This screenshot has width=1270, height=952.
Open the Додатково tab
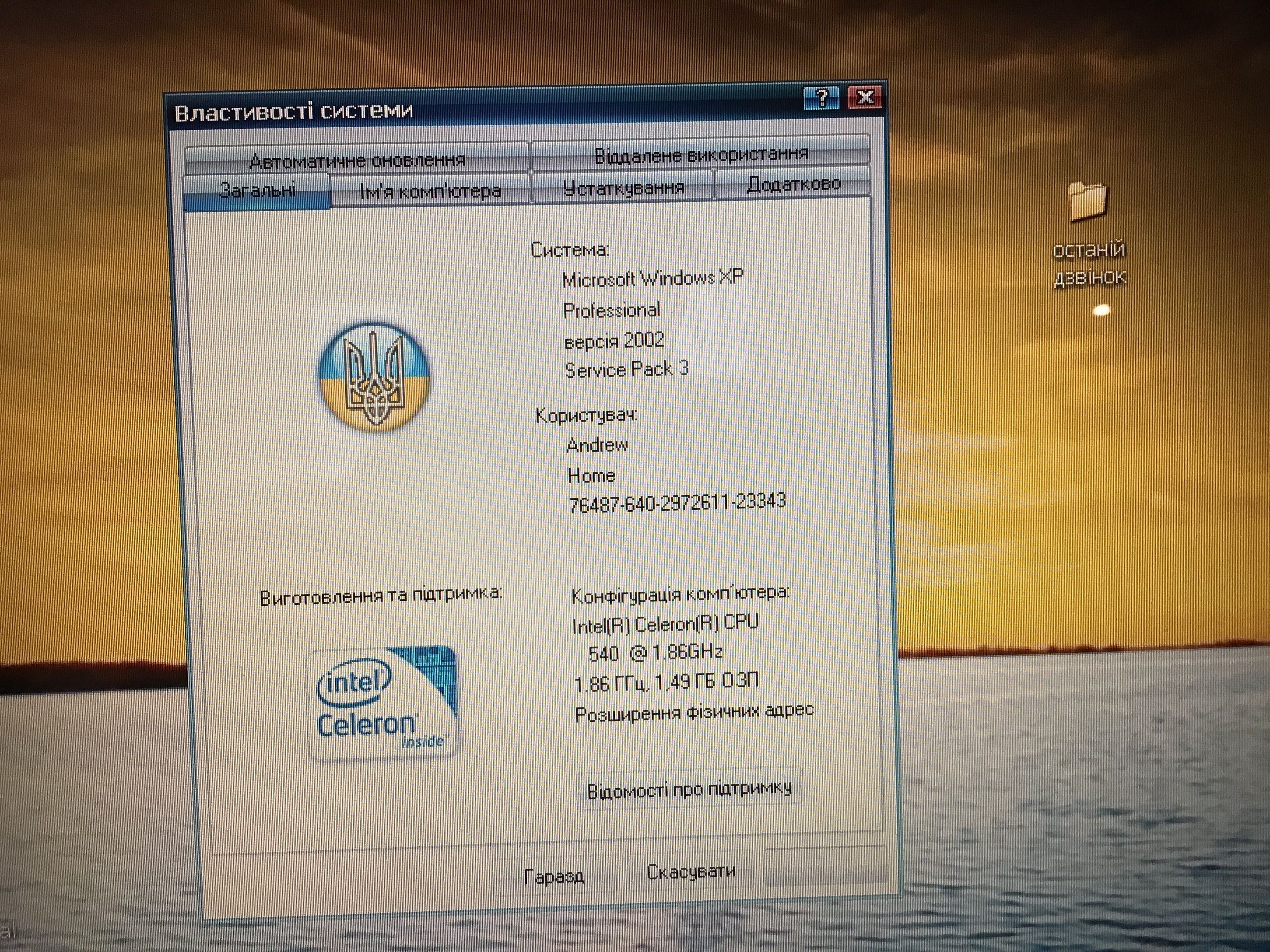click(x=793, y=184)
